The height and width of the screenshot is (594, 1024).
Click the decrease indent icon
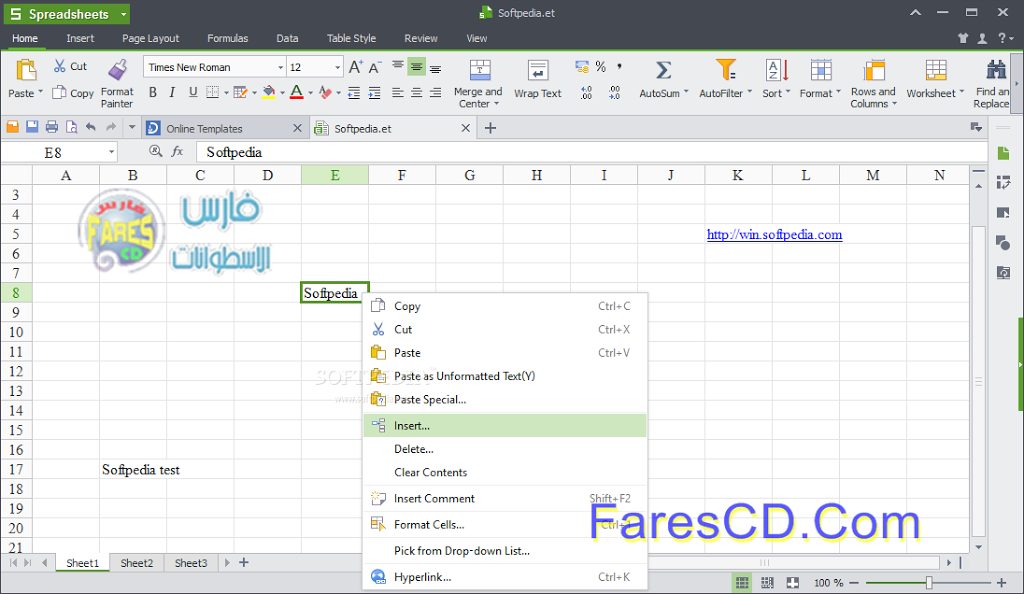click(354, 93)
